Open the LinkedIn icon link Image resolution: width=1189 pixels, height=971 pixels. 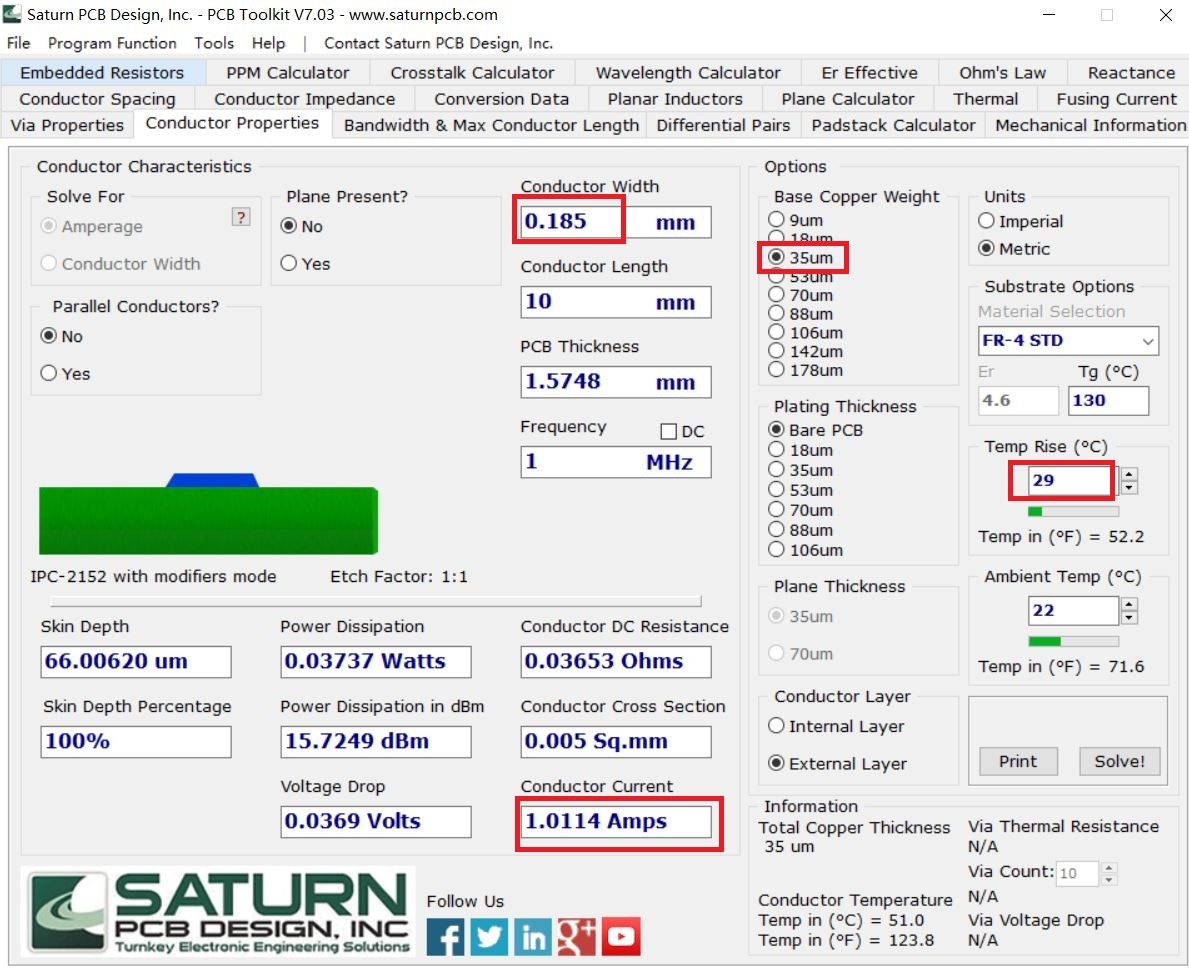click(x=534, y=937)
